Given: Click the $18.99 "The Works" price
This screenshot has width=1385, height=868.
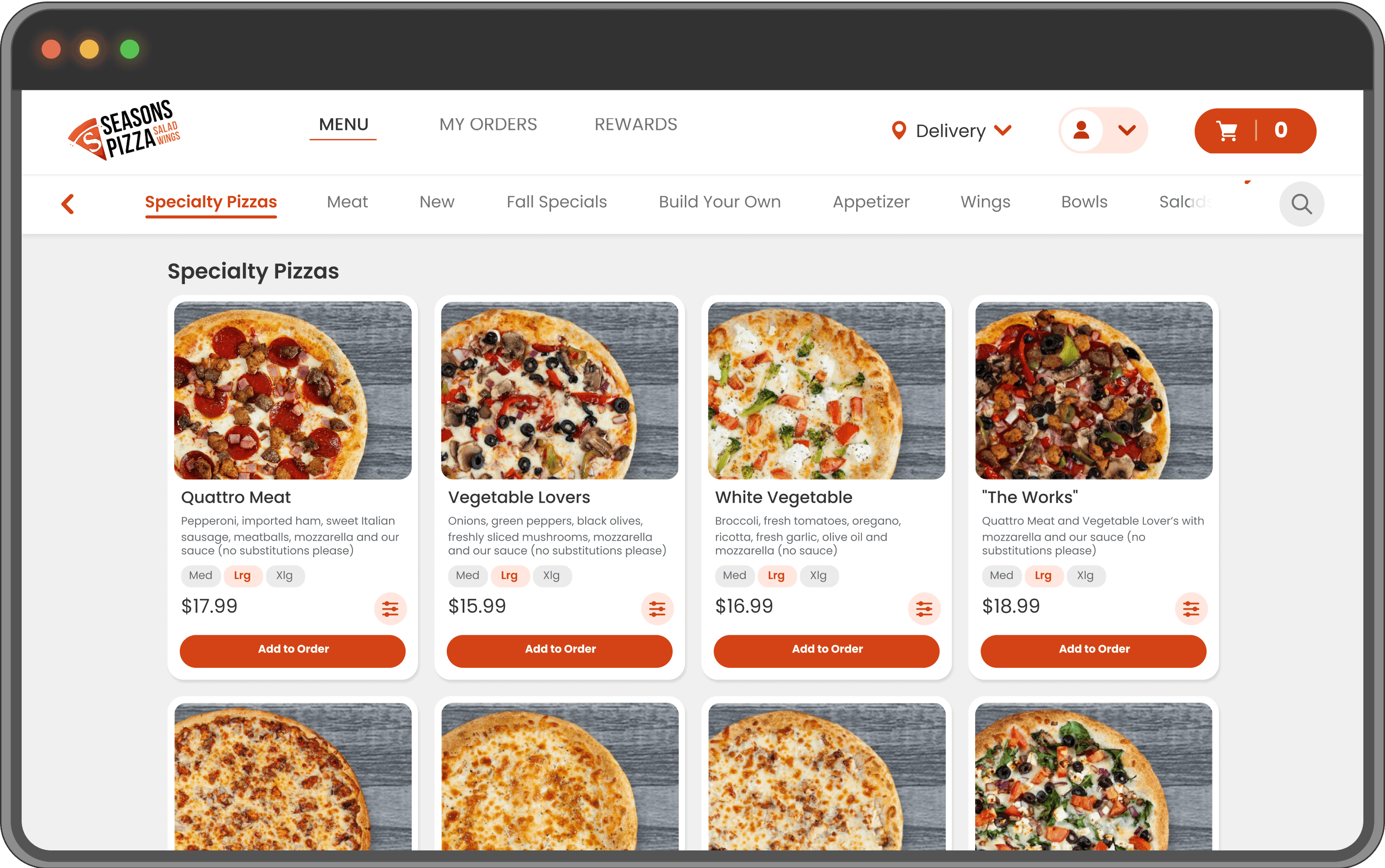Looking at the screenshot, I should (1011, 606).
